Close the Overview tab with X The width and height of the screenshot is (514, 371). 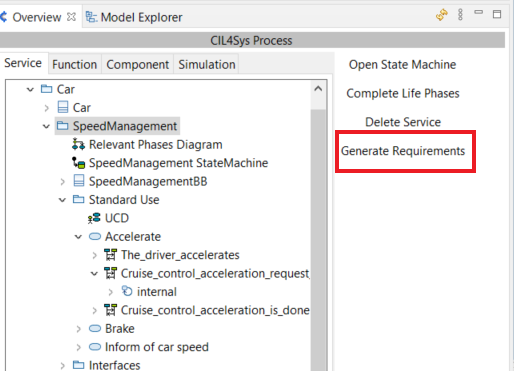pos(71,17)
